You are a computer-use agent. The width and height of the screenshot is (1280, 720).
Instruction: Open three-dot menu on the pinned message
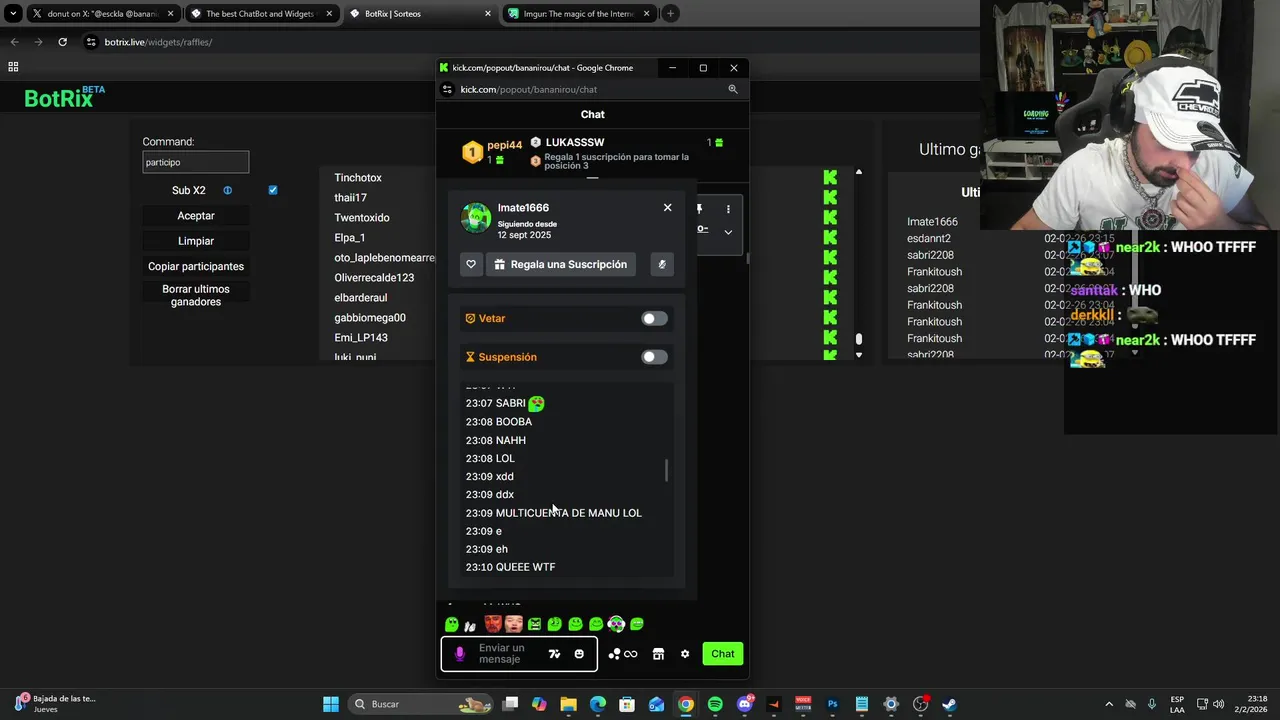pyautogui.click(x=728, y=209)
